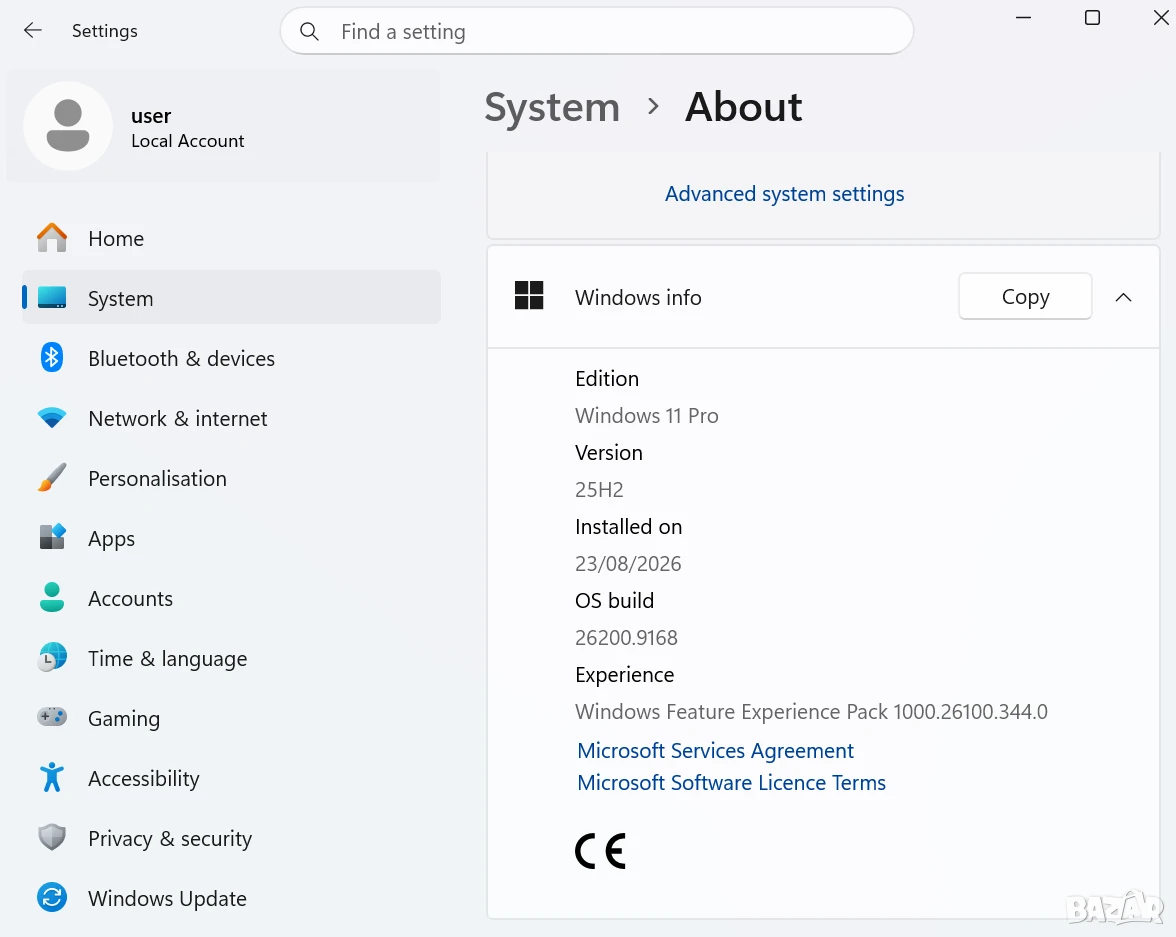Screen dimensions: 1176x937
Task: Close the Settings window
Action: 1160,17
